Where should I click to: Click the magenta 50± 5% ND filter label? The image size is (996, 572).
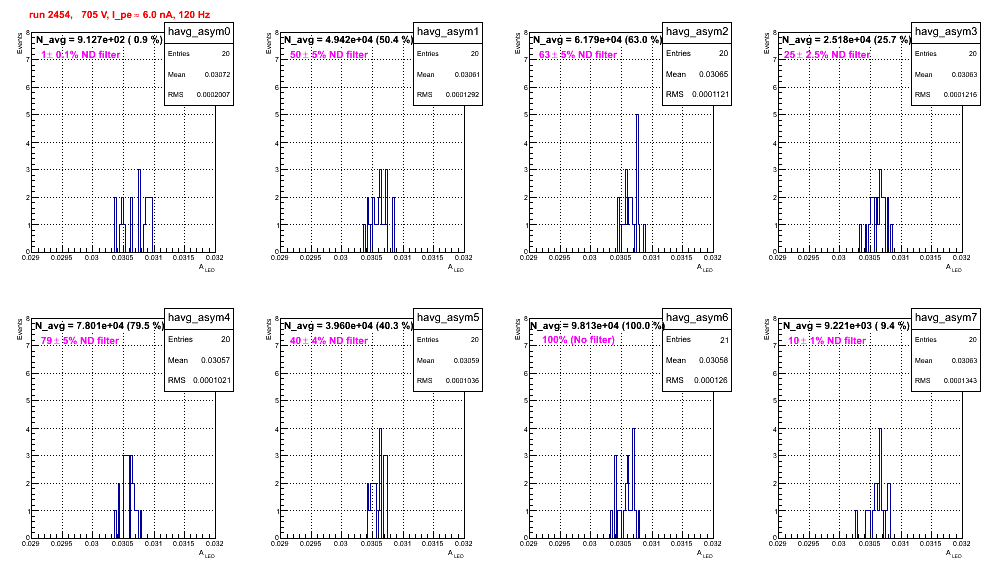(329, 55)
